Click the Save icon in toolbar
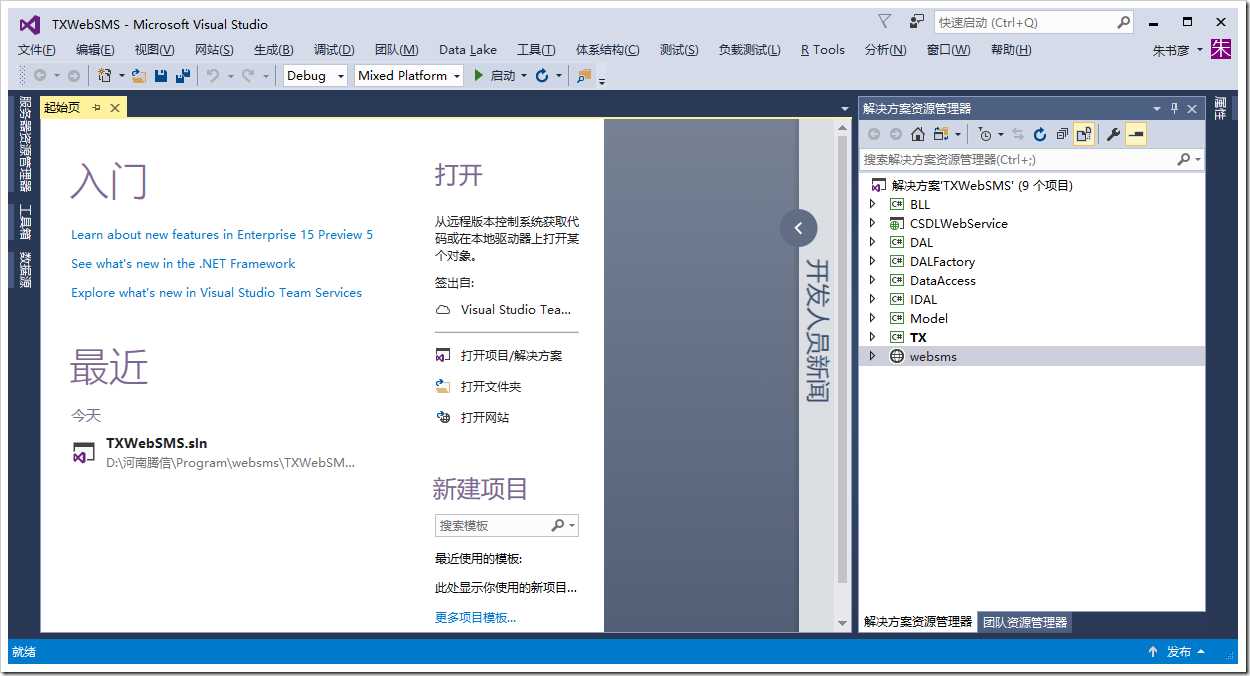Image resolution: width=1250 pixels, height=676 pixels. [x=161, y=75]
